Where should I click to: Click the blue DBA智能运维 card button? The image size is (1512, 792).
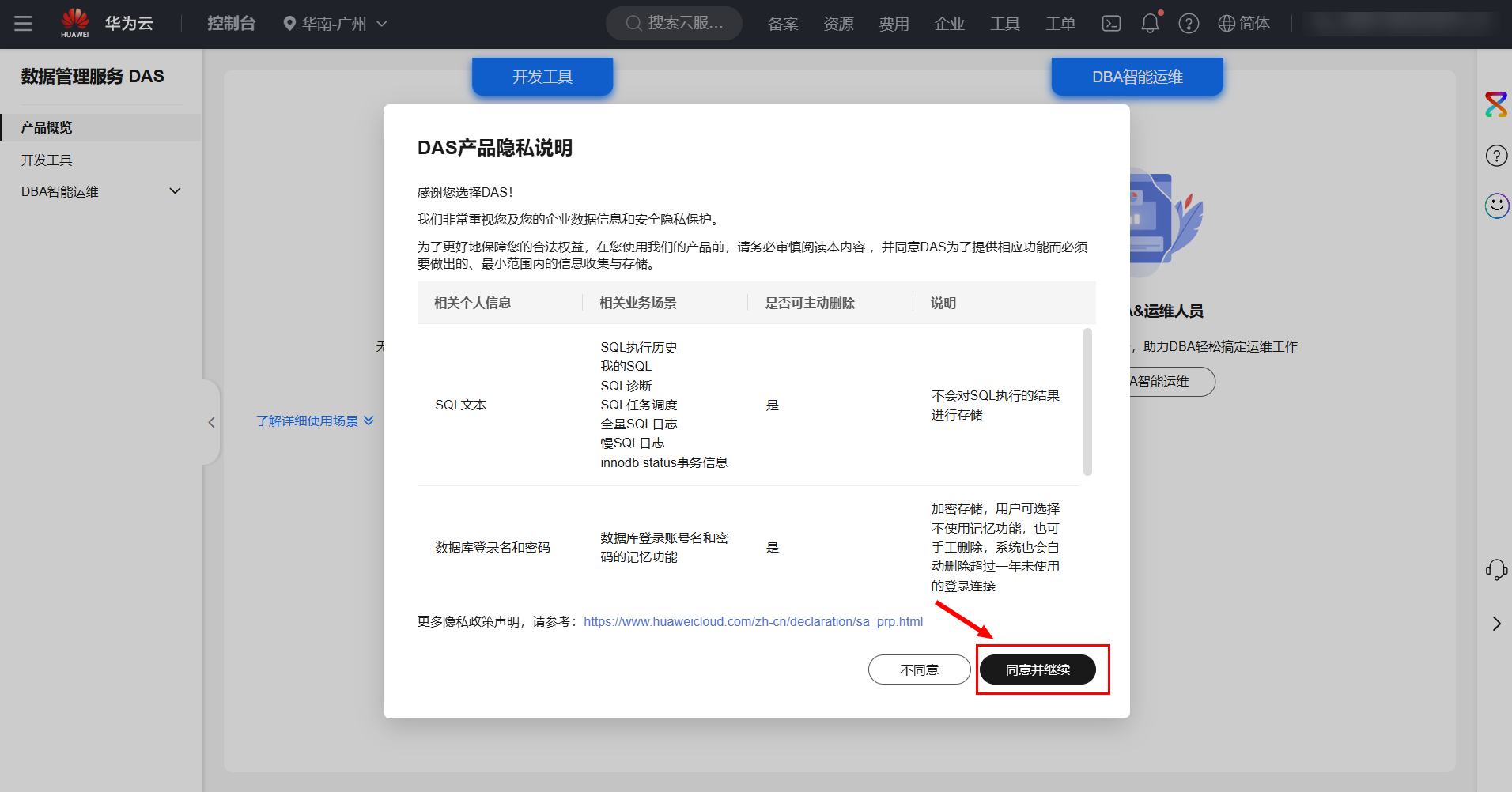[x=1137, y=77]
